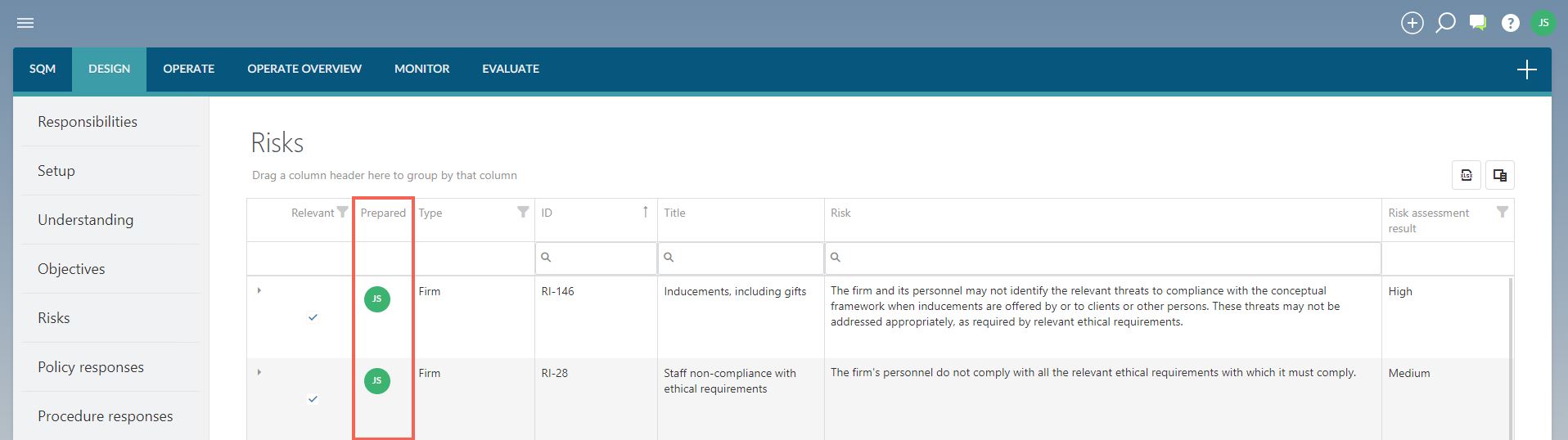
Task: Click the Title column search field
Action: pos(741,258)
